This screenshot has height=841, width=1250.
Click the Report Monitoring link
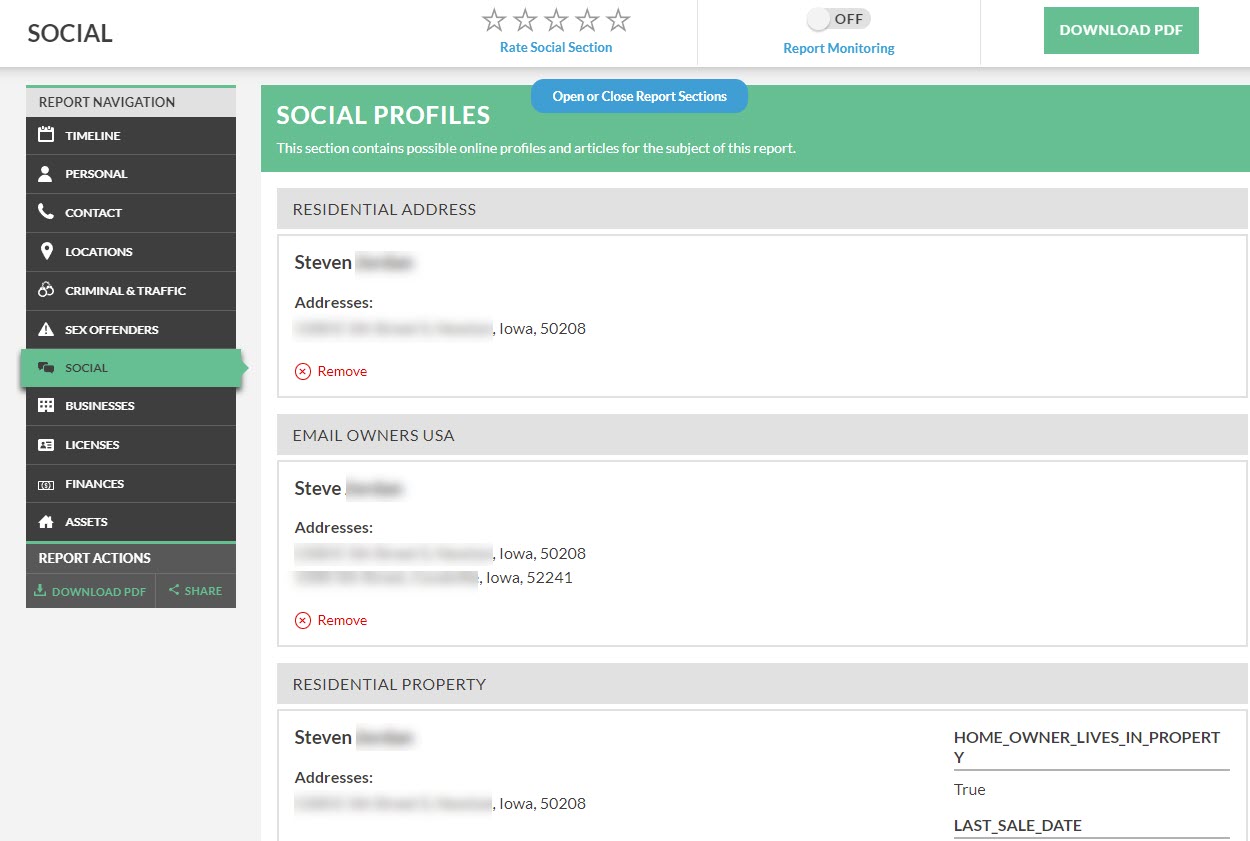(x=839, y=48)
